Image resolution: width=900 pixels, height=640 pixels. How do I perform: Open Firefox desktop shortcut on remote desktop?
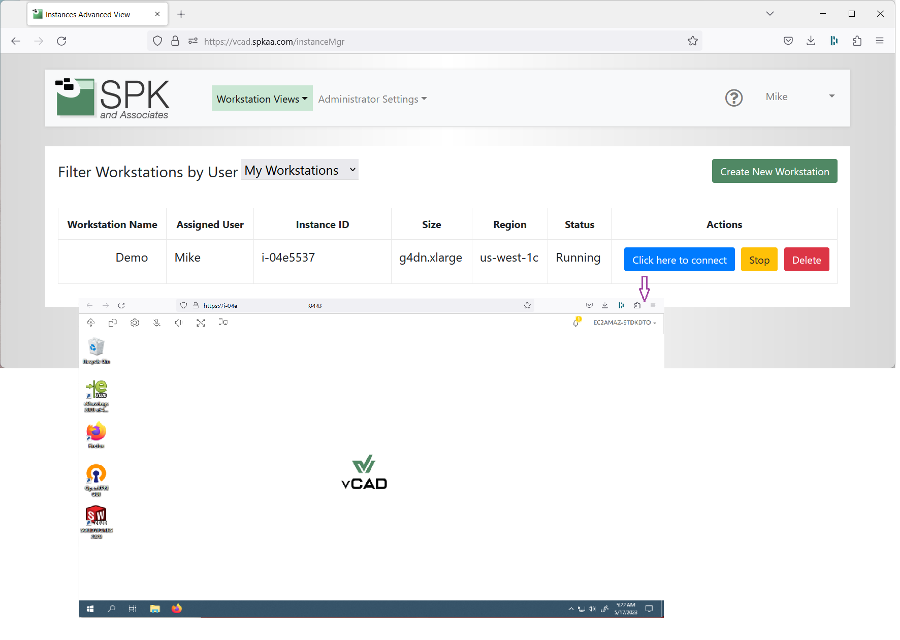click(96, 435)
